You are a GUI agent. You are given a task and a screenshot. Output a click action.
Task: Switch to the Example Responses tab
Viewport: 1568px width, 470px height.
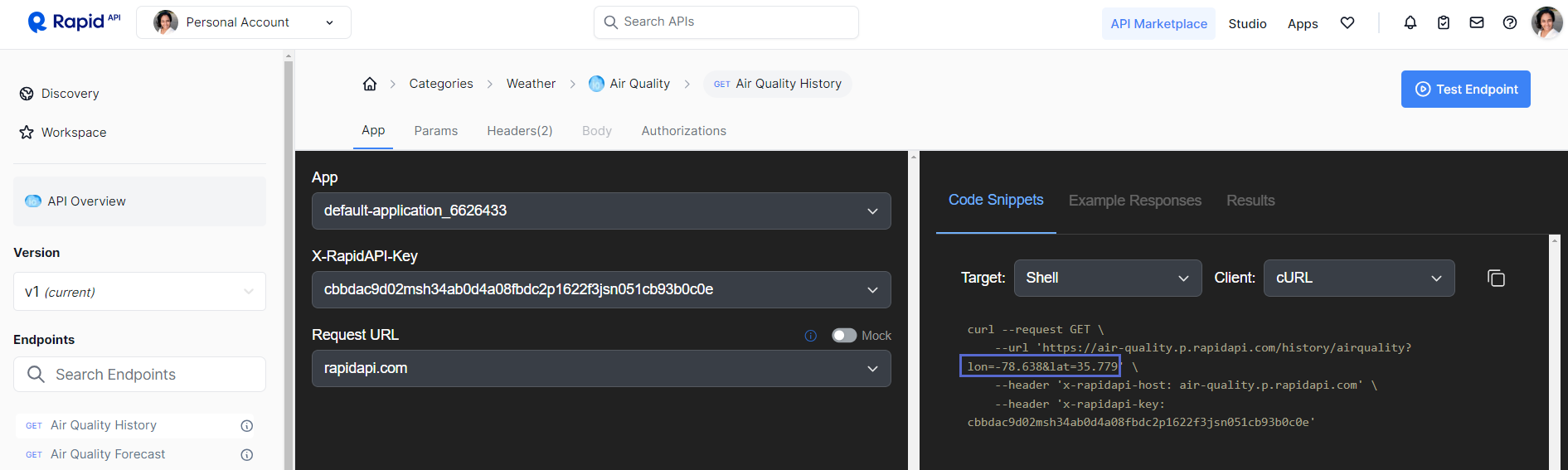[x=1134, y=201]
